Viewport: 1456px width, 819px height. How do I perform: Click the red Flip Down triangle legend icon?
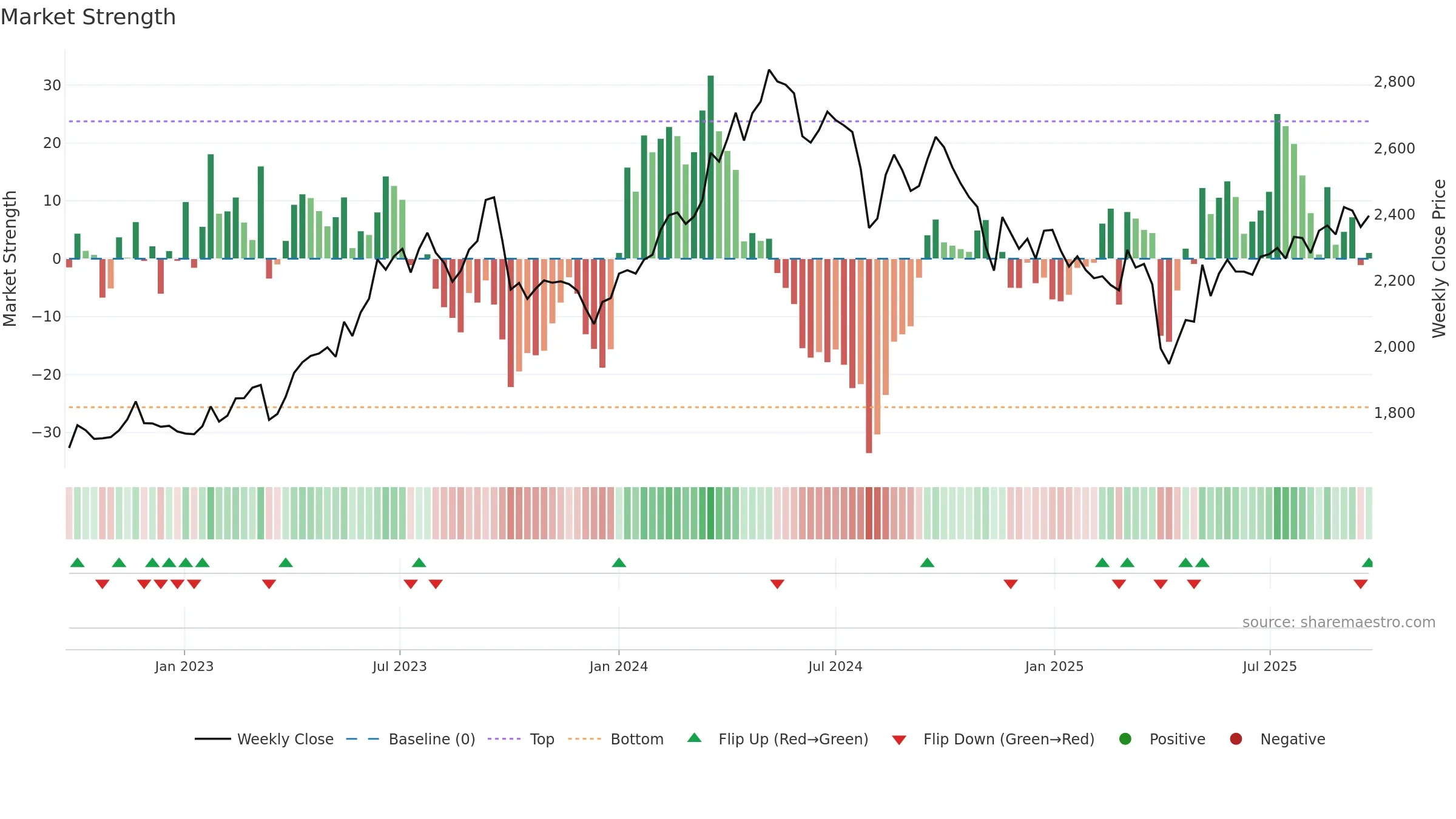point(899,740)
